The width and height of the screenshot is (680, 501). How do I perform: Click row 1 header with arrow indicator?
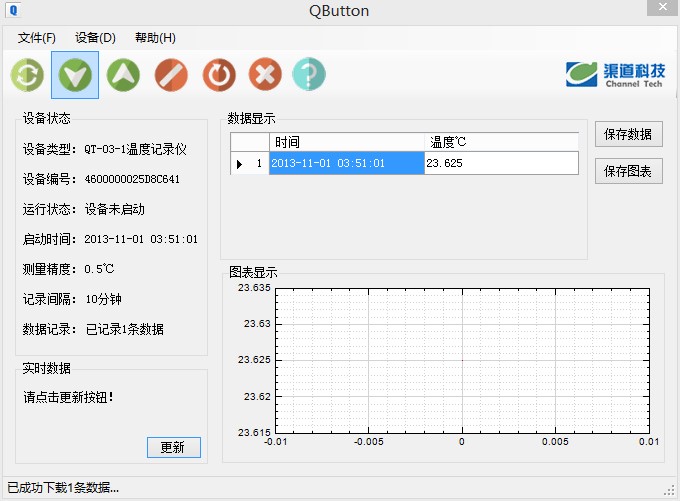(249, 163)
